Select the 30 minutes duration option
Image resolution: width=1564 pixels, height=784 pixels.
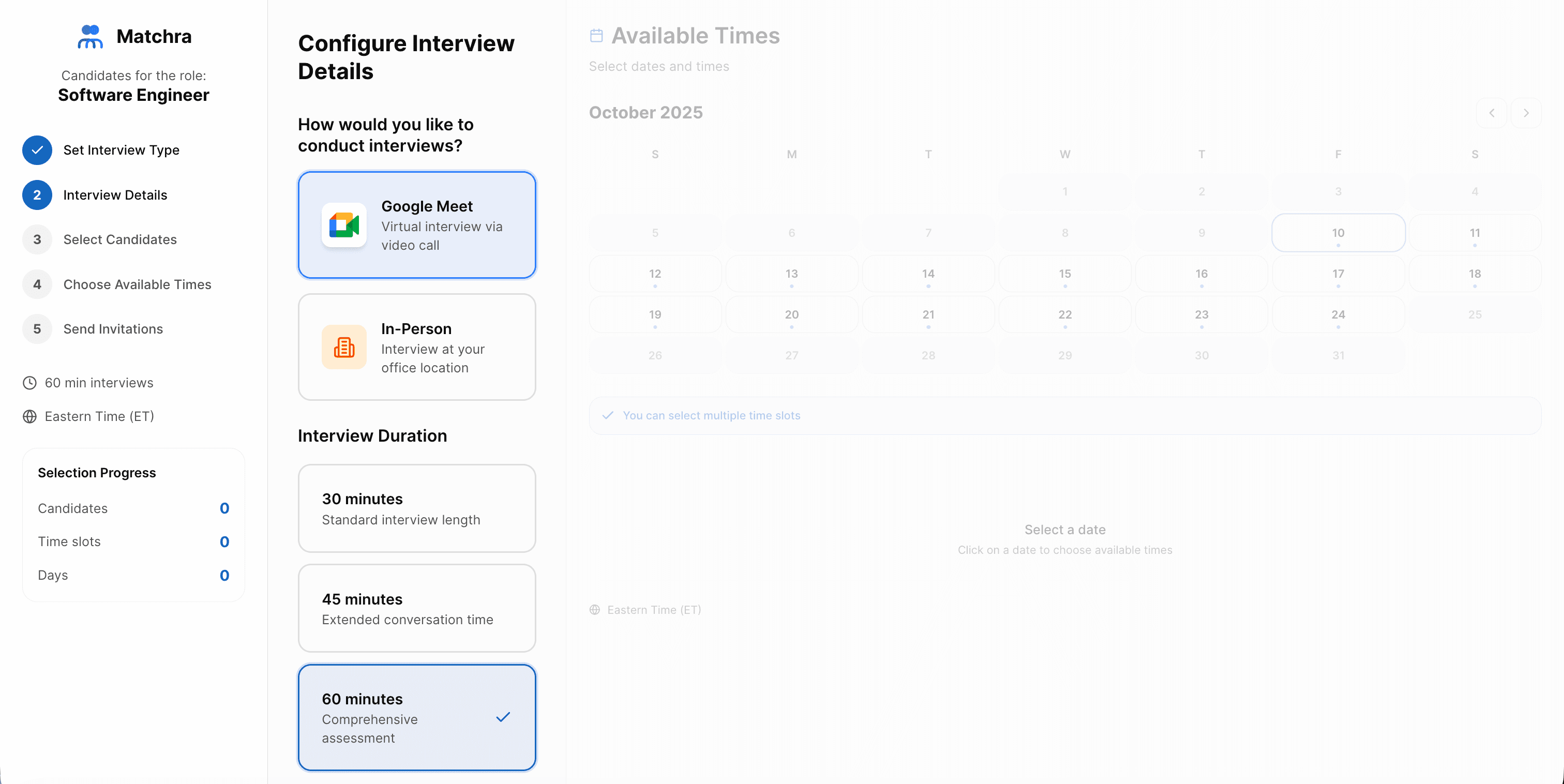tap(416, 508)
